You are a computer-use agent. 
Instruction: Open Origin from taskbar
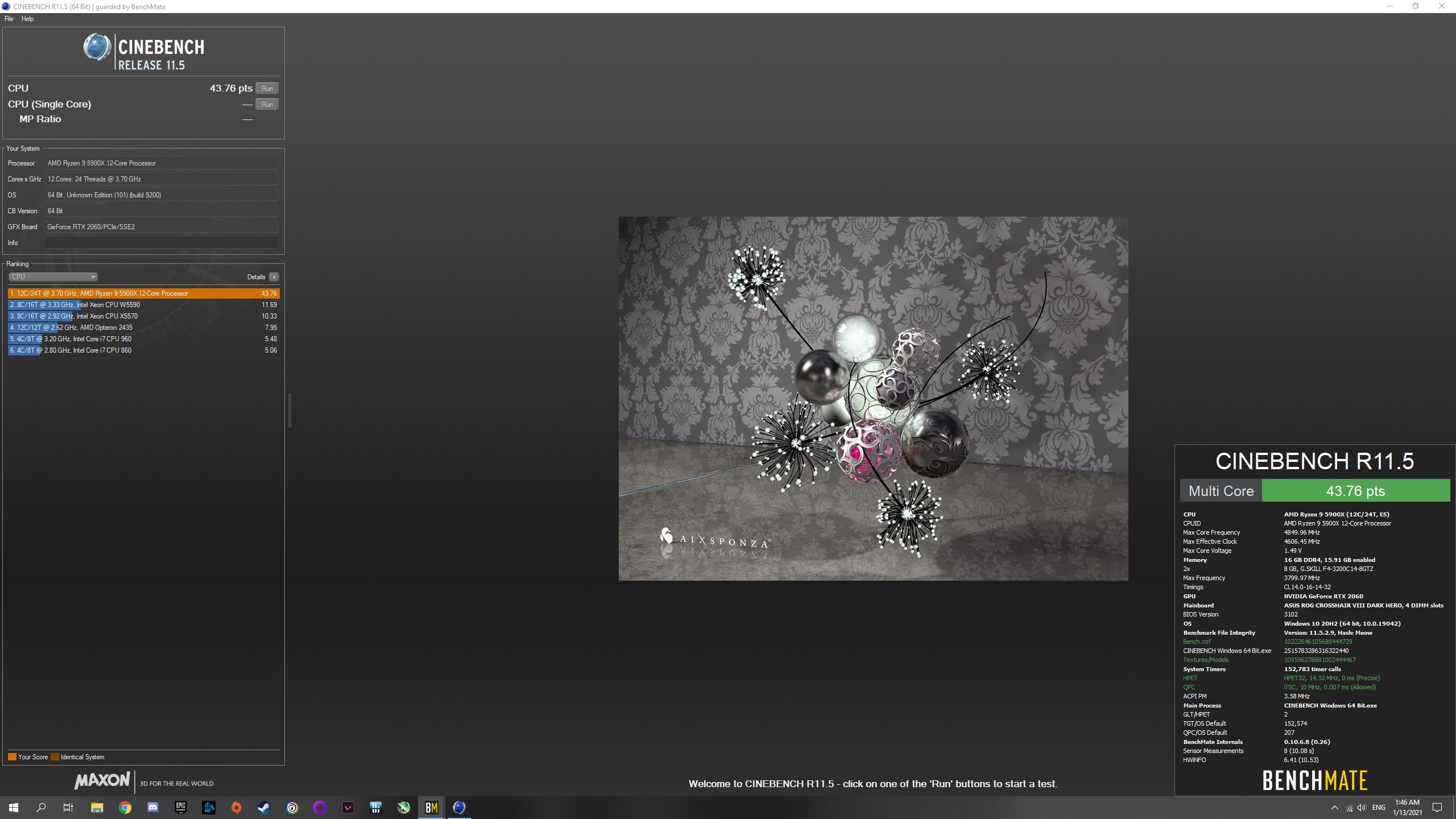[x=237, y=808]
